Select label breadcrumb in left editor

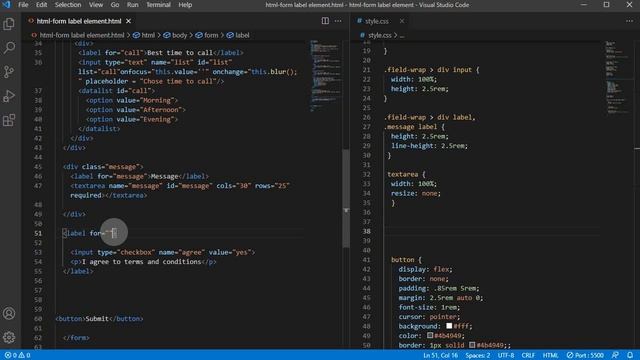(238, 35)
